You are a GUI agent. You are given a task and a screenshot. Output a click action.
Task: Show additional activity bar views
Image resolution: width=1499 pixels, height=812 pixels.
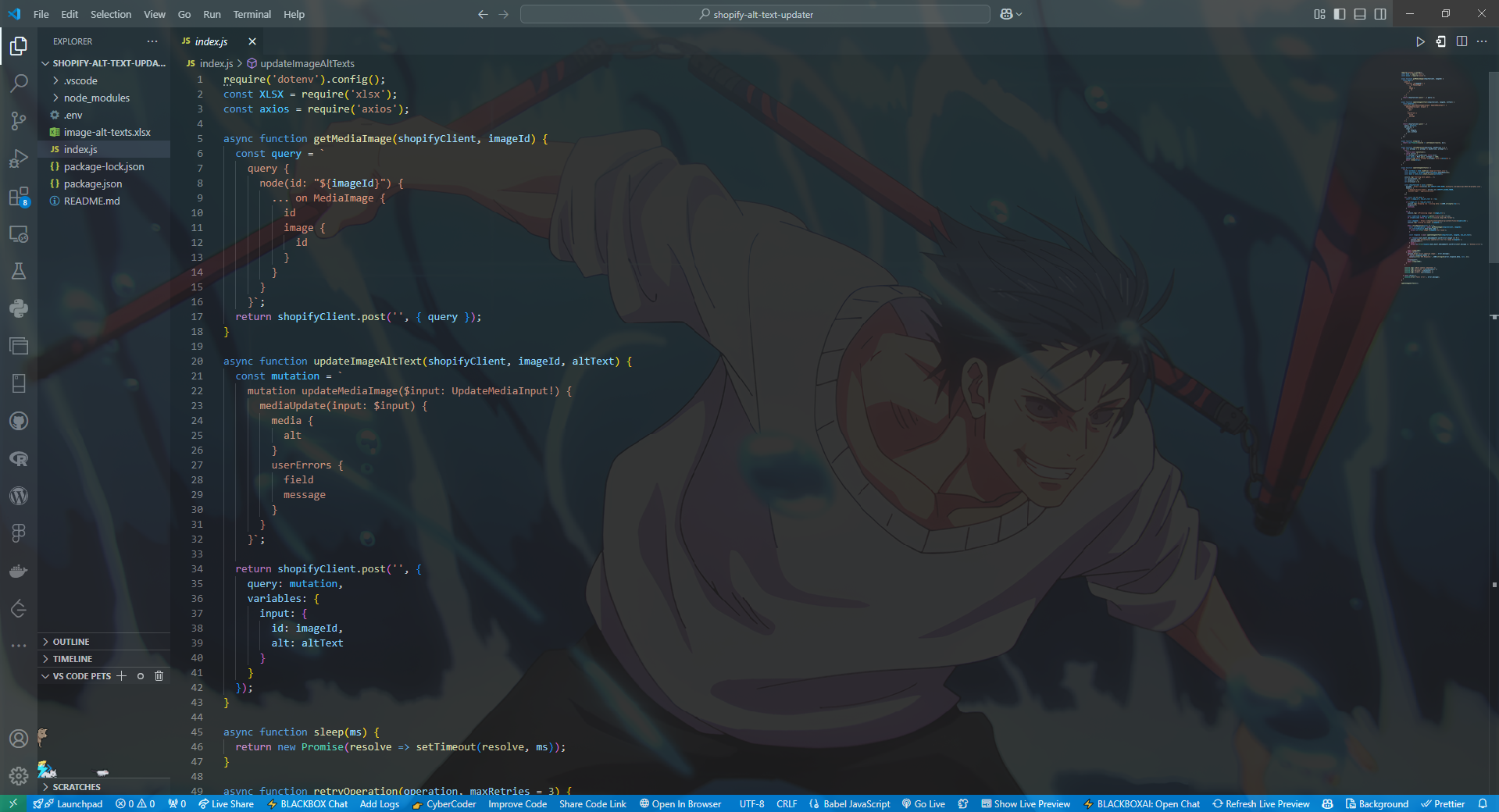[19, 646]
